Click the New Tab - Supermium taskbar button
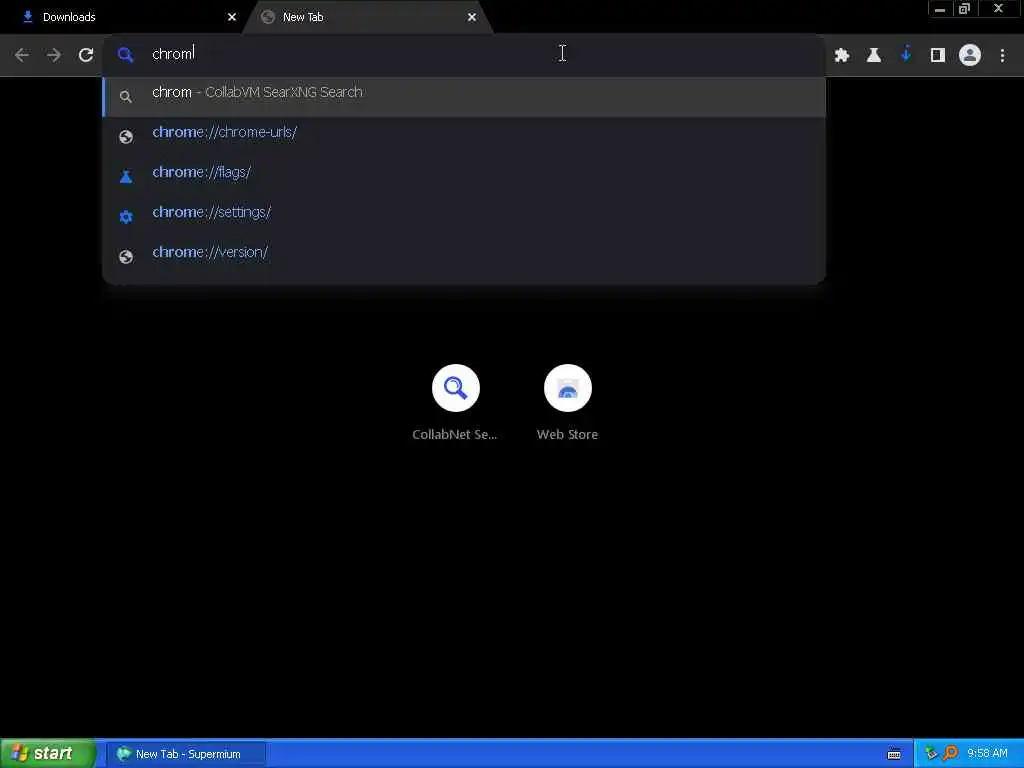The height and width of the screenshot is (768, 1024). click(186, 754)
